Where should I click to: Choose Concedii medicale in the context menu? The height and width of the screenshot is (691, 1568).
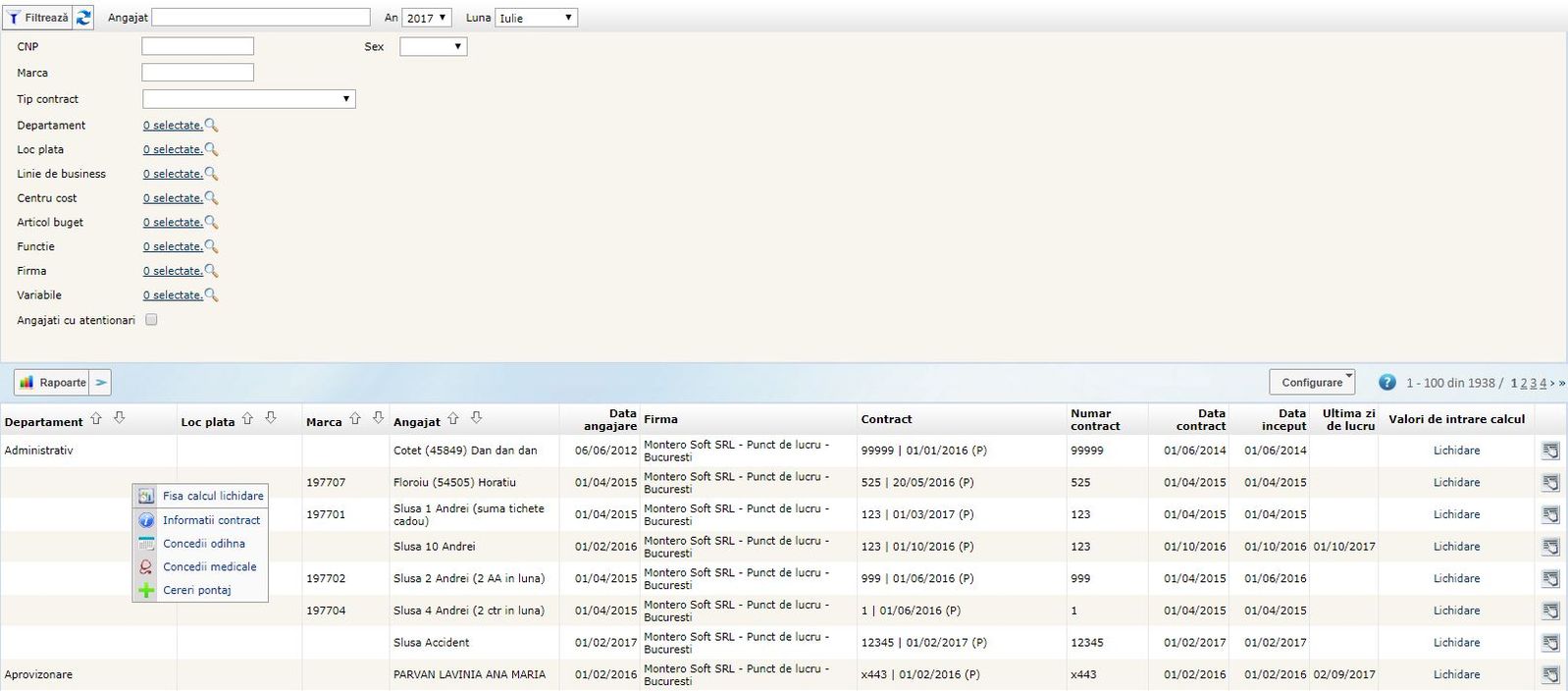(x=209, y=567)
